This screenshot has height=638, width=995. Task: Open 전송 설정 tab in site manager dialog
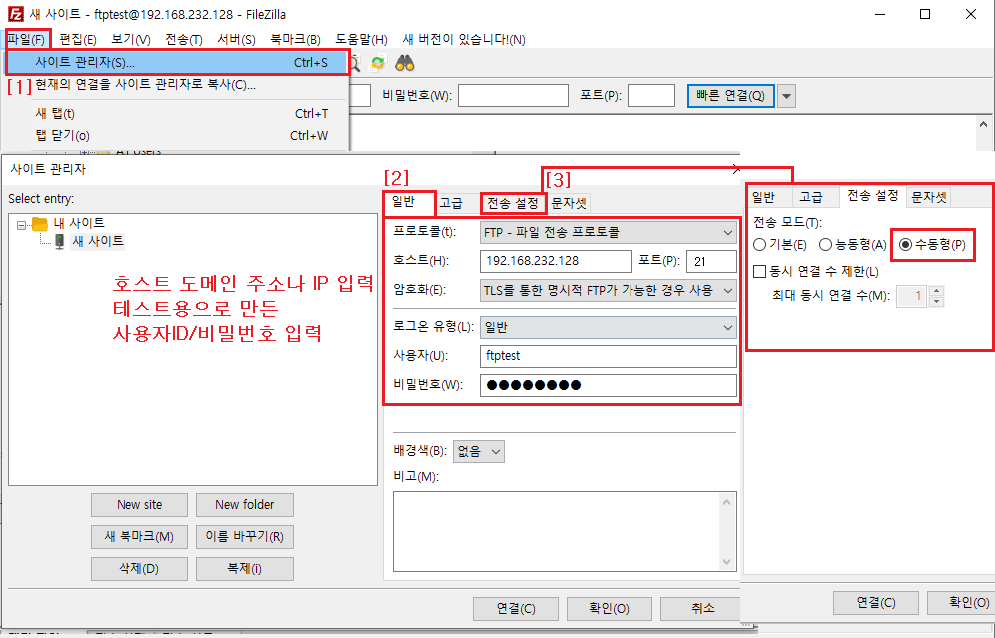[x=513, y=204]
